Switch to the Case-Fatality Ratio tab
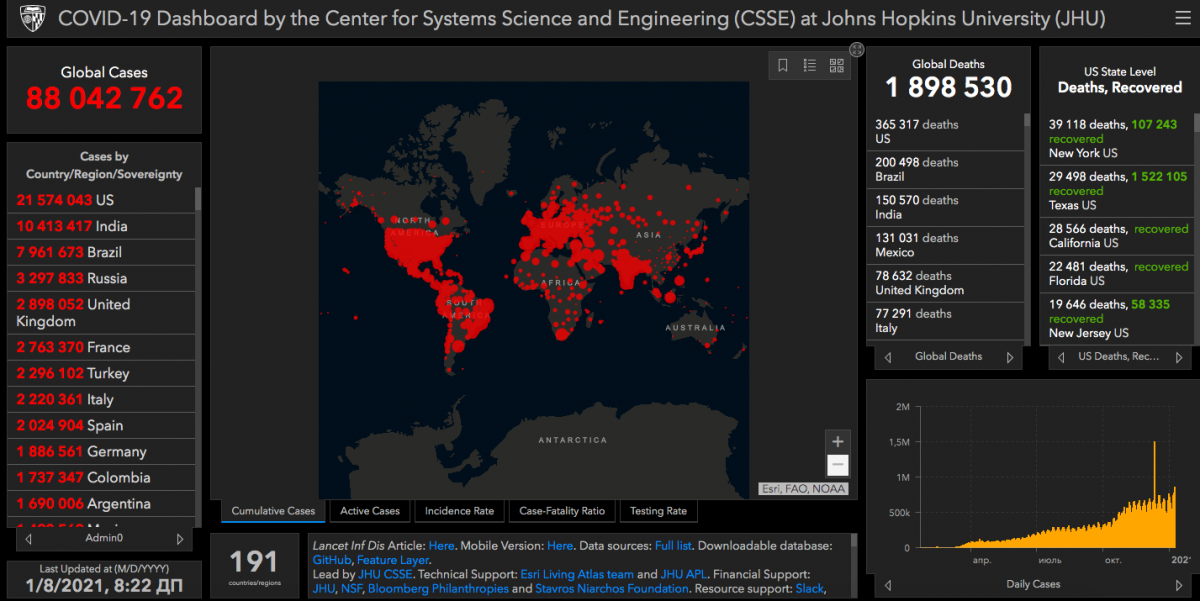Image resolution: width=1200 pixels, height=601 pixels. coord(562,511)
